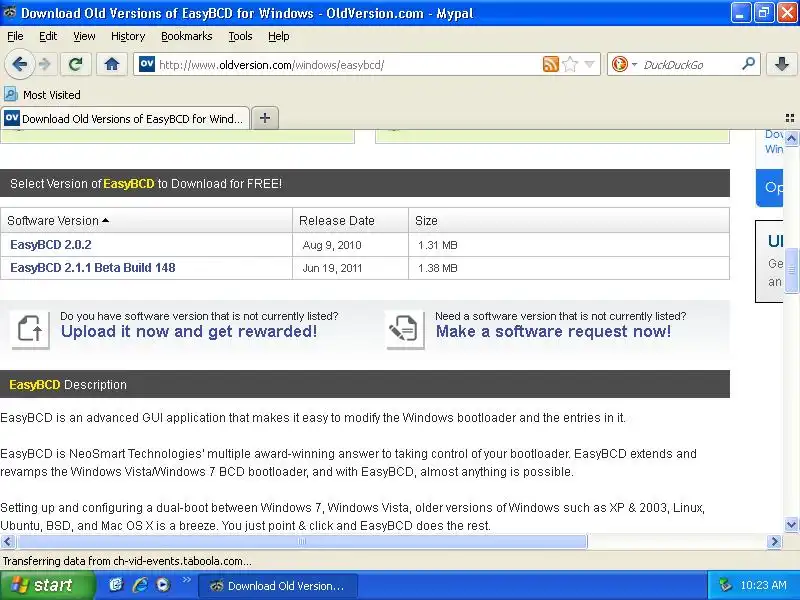Viewport: 800px width, 600px height.
Task: Click the Most Visited bookmarks icon
Action: point(11,94)
